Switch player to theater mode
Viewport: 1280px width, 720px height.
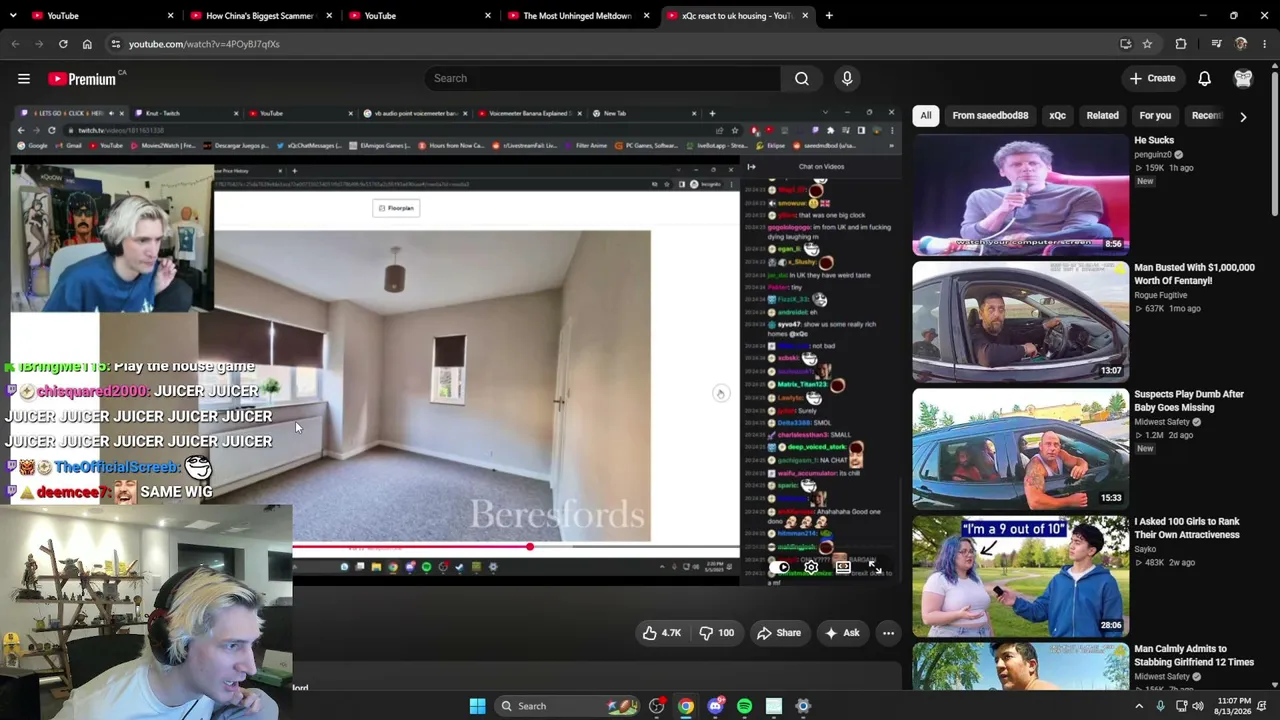pyautogui.click(x=843, y=568)
